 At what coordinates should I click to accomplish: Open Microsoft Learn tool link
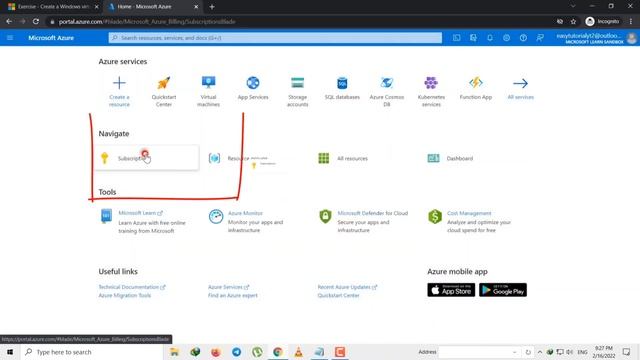pyautogui.click(x=140, y=213)
